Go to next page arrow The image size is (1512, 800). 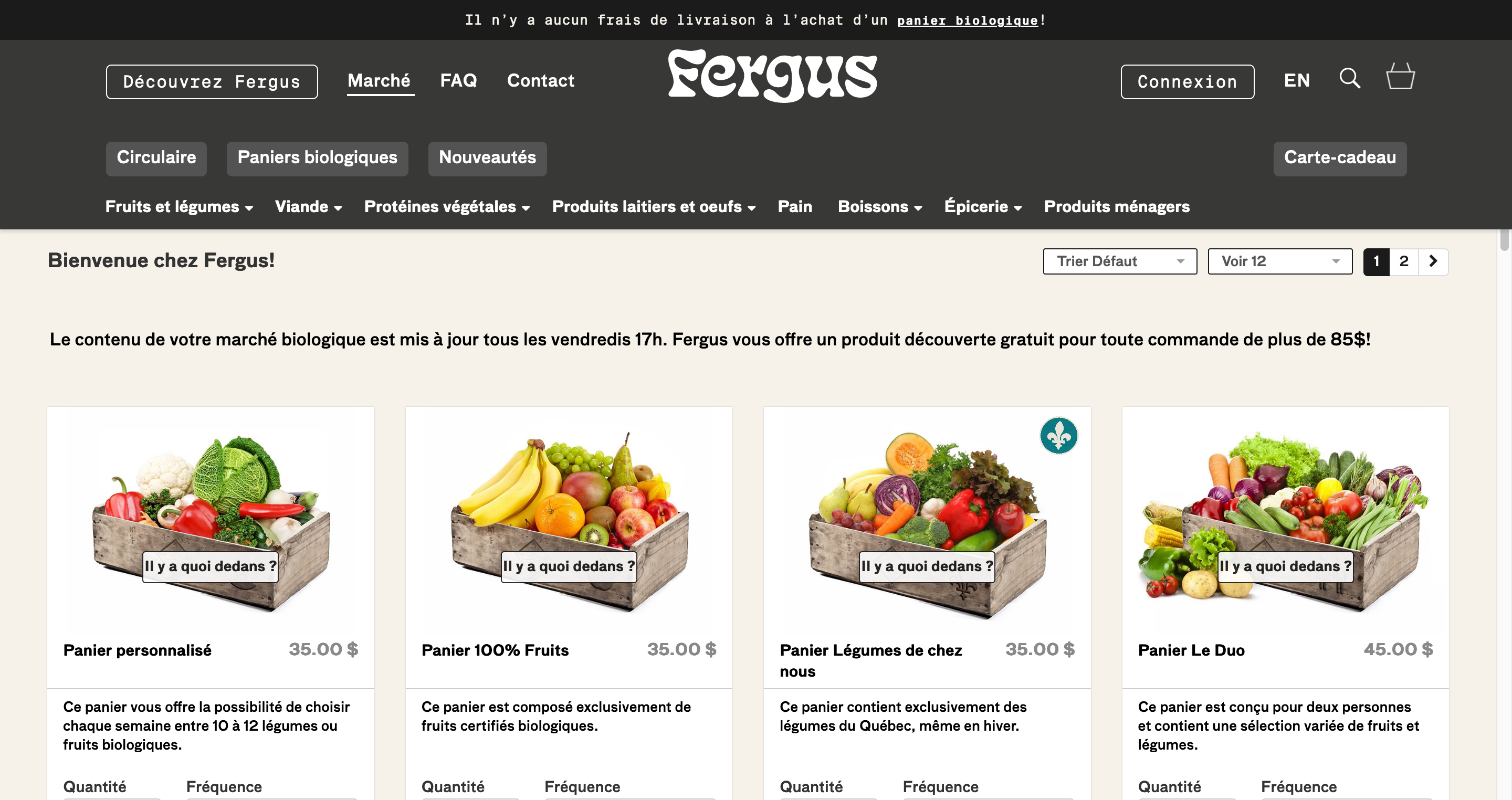[x=1433, y=261]
